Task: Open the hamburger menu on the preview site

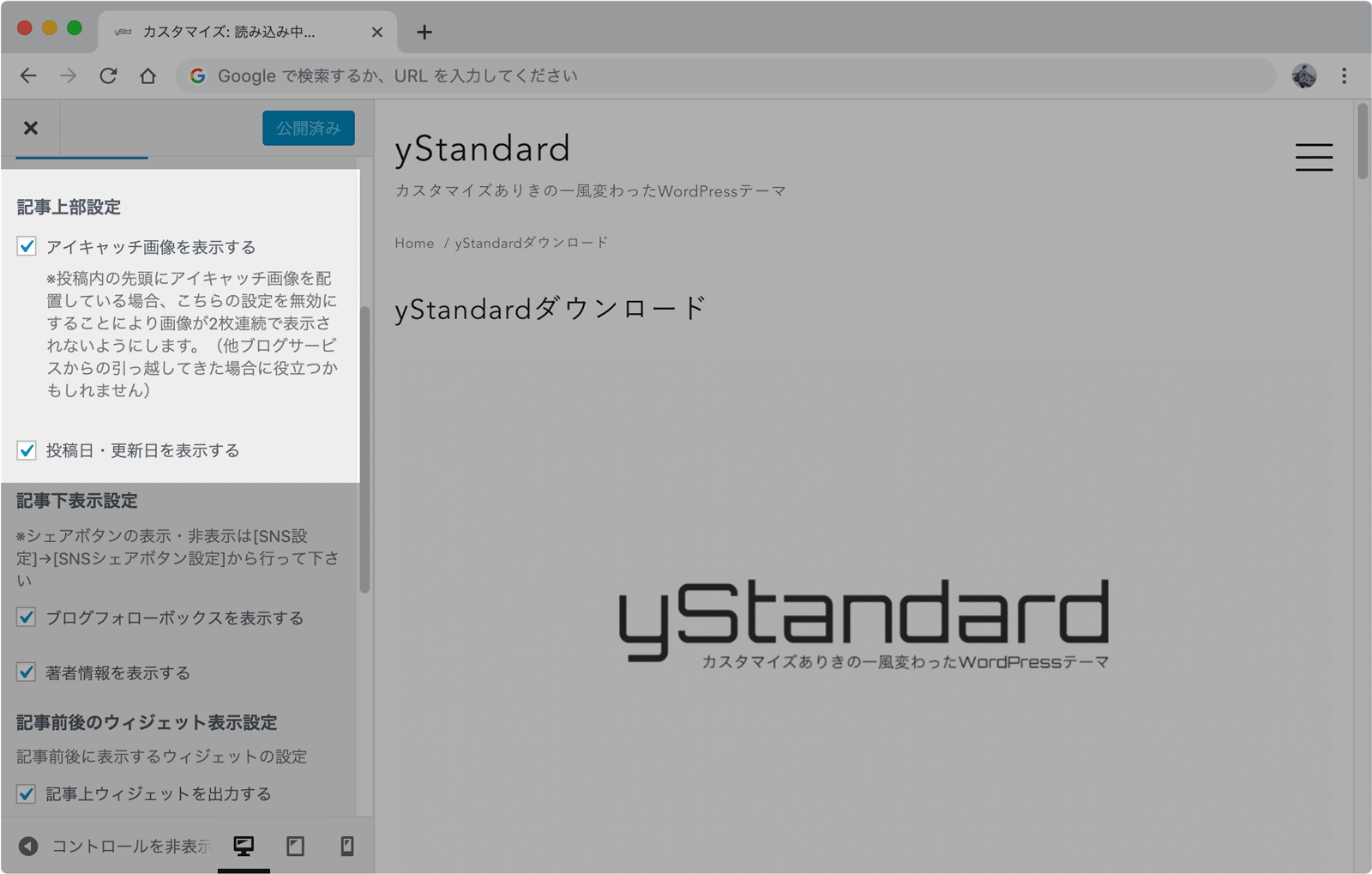Action: click(x=1314, y=157)
